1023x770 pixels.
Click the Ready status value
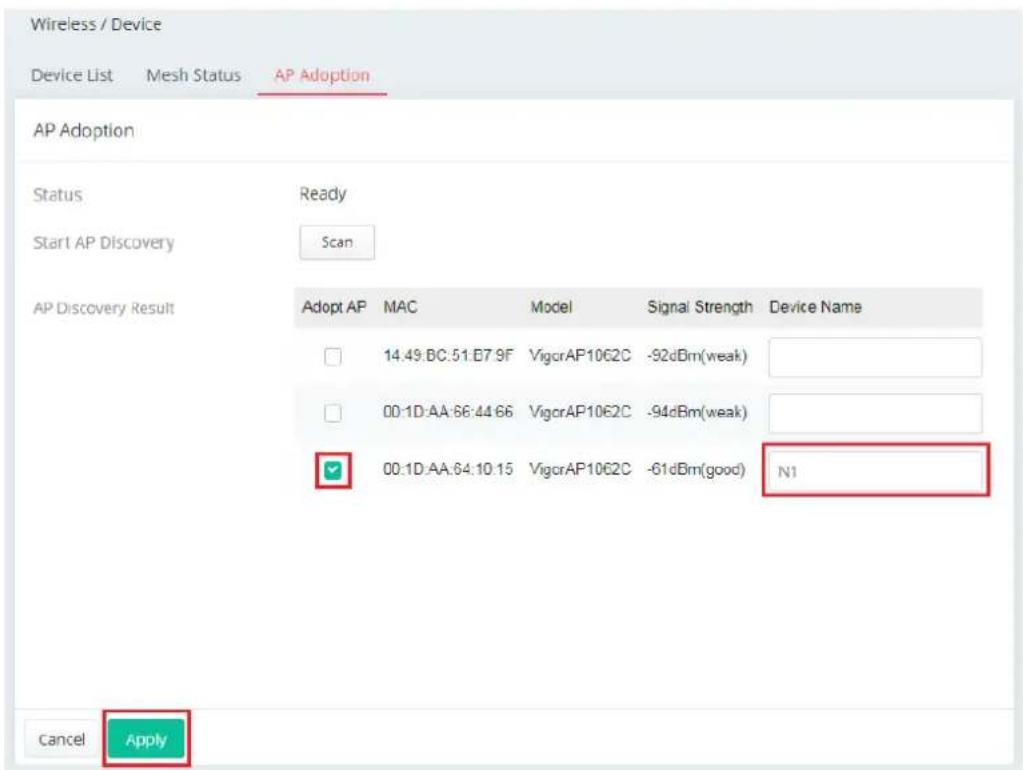(323, 194)
